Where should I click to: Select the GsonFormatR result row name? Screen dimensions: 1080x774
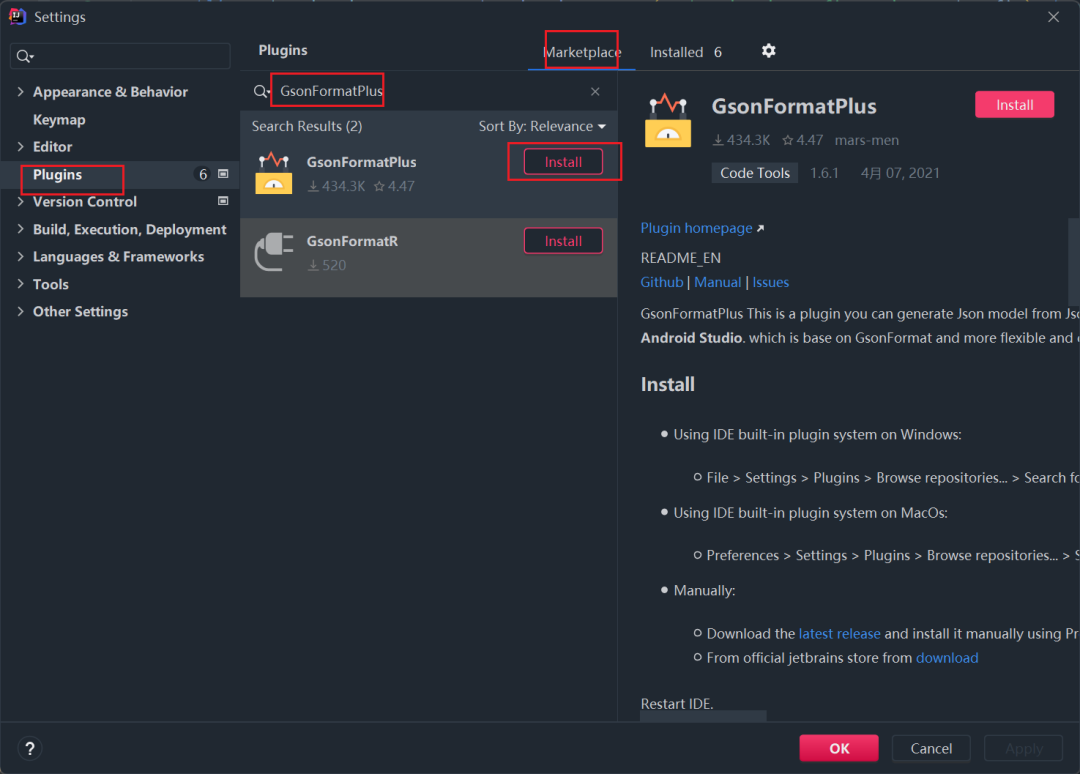tap(352, 241)
